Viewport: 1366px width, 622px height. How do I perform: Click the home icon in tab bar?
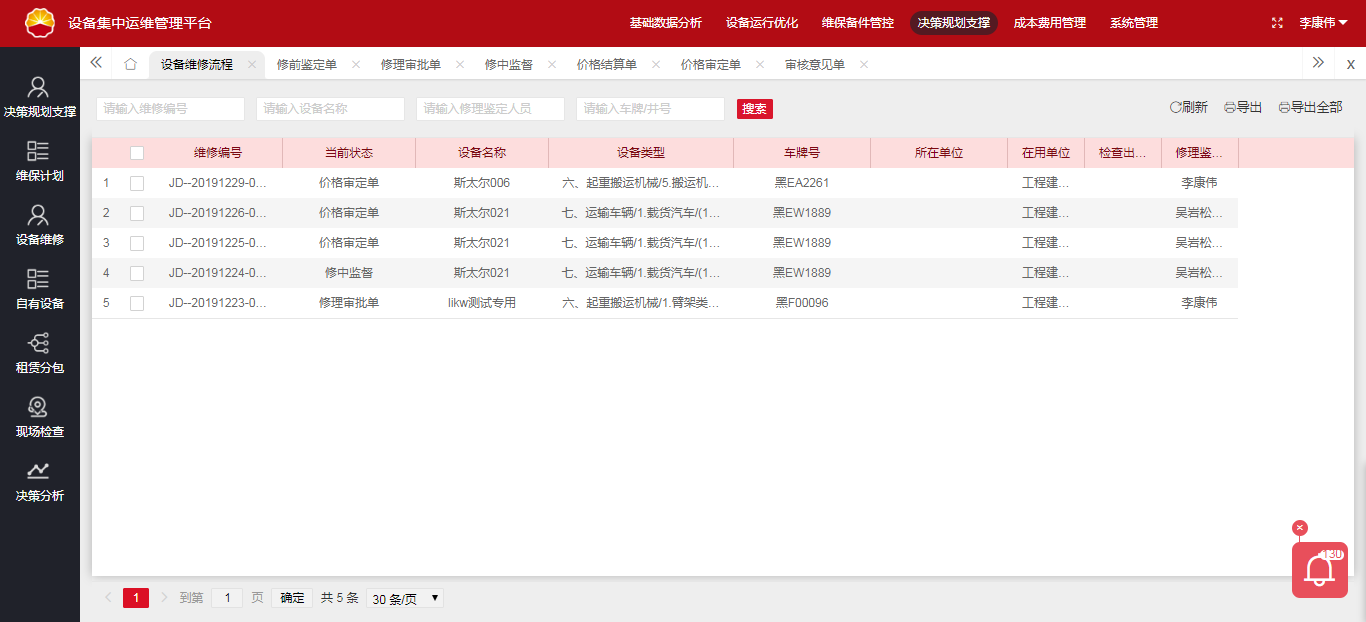coord(130,64)
